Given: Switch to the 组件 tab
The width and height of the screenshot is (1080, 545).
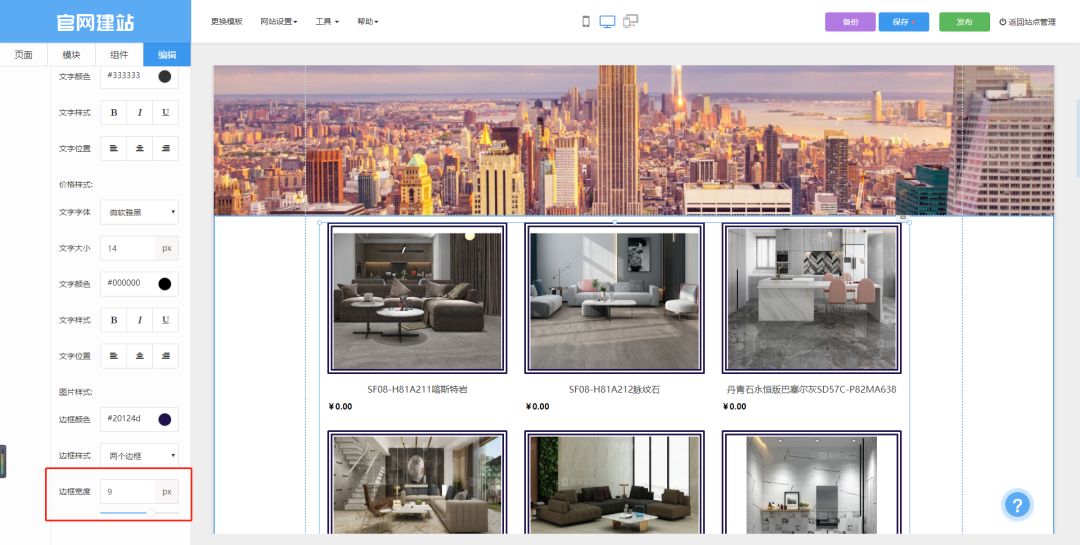Looking at the screenshot, I should point(119,55).
